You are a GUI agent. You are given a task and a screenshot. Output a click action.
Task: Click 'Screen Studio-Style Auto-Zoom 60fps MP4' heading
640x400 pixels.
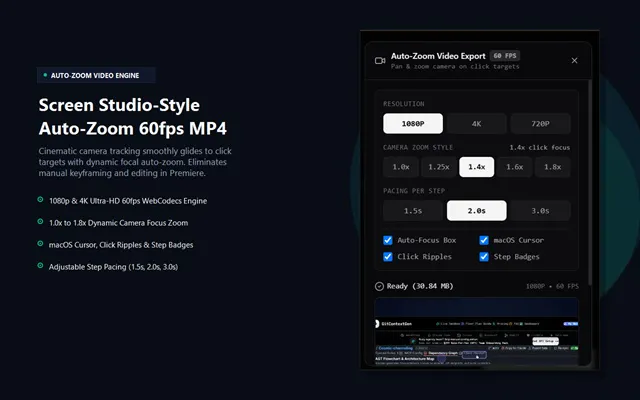133,117
